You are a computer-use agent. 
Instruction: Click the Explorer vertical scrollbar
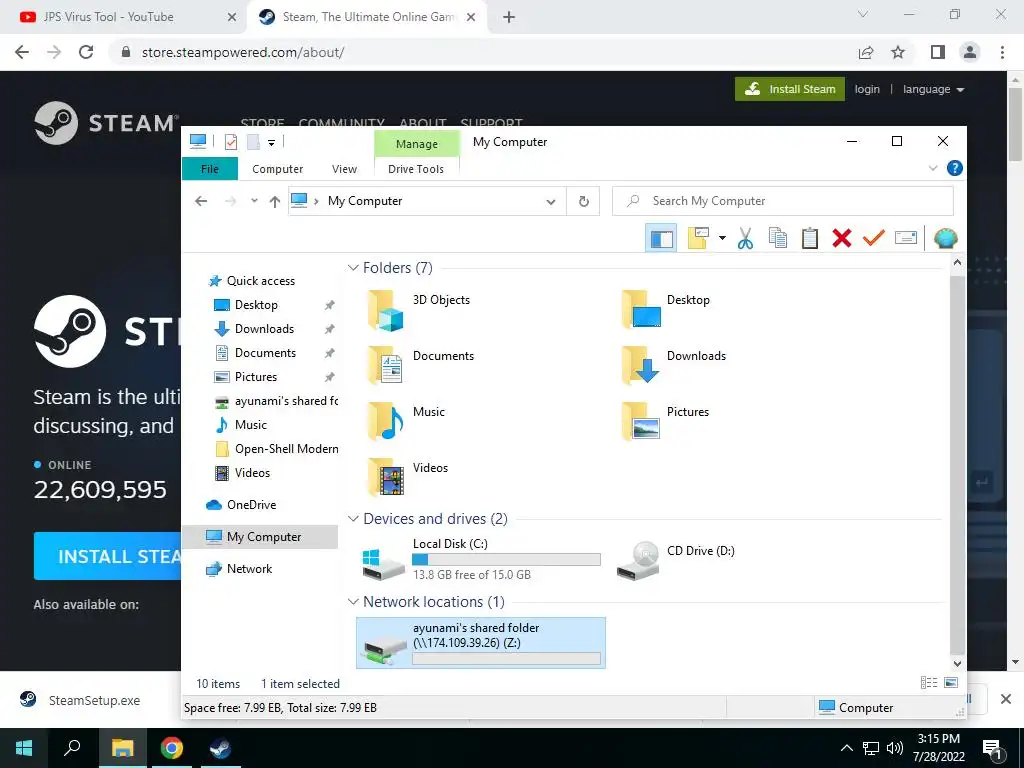[957, 464]
